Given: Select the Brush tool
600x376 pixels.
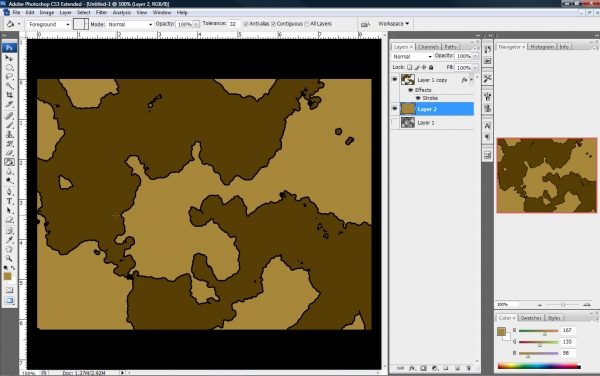Looking at the screenshot, I should coord(9,125).
